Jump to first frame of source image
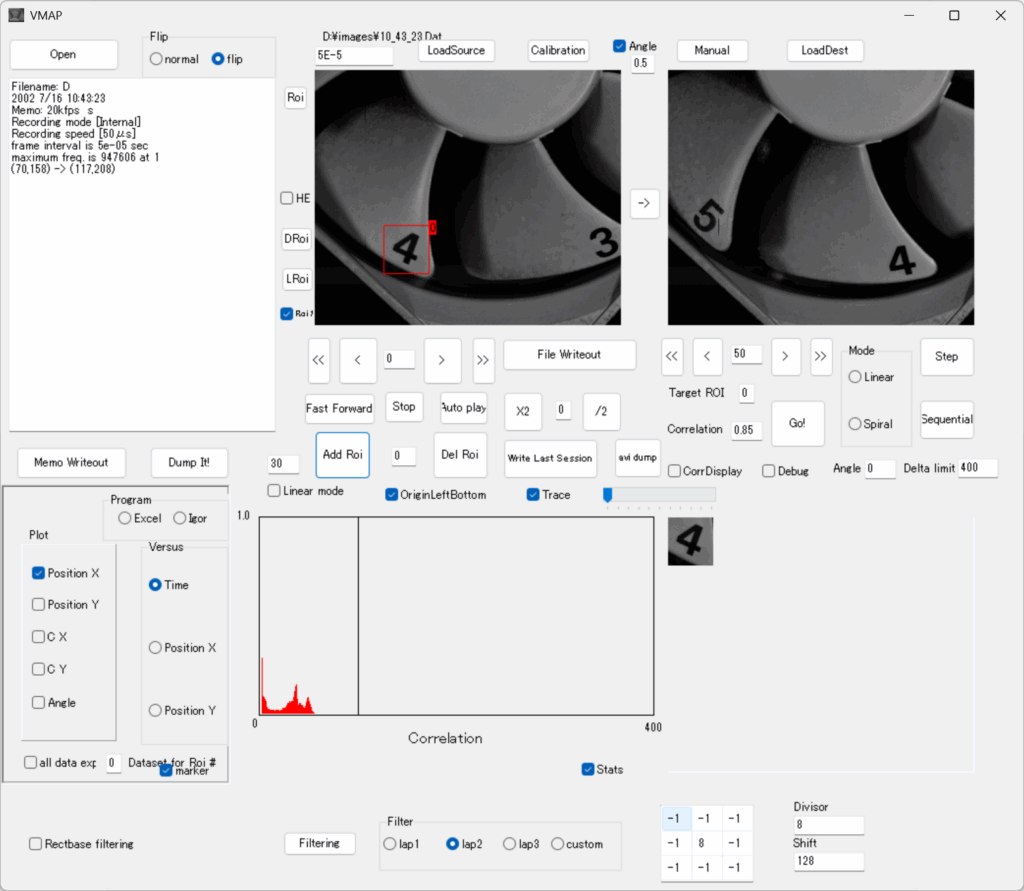 point(319,361)
